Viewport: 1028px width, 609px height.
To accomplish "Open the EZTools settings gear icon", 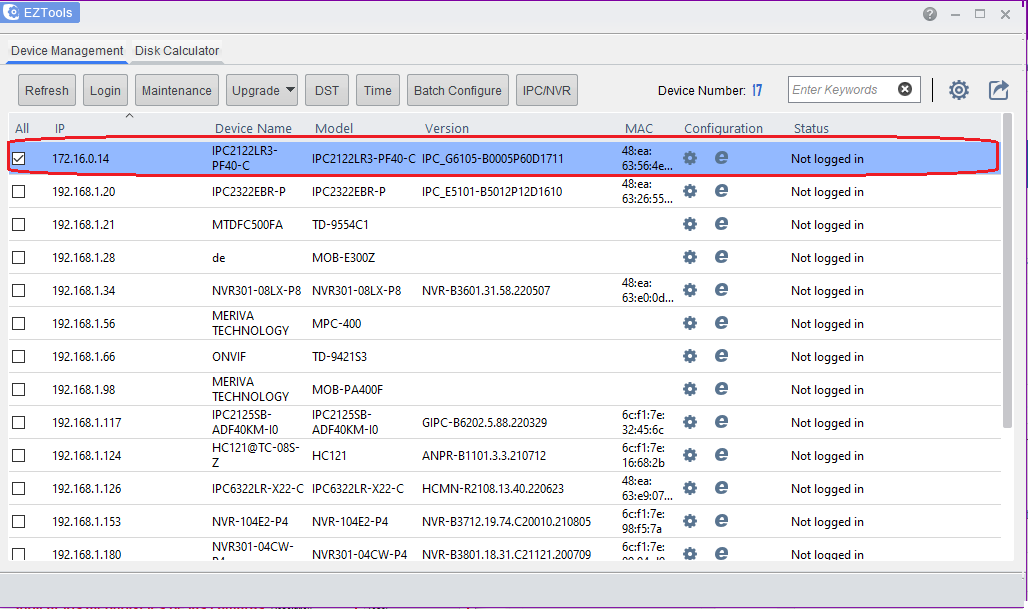I will tap(958, 90).
